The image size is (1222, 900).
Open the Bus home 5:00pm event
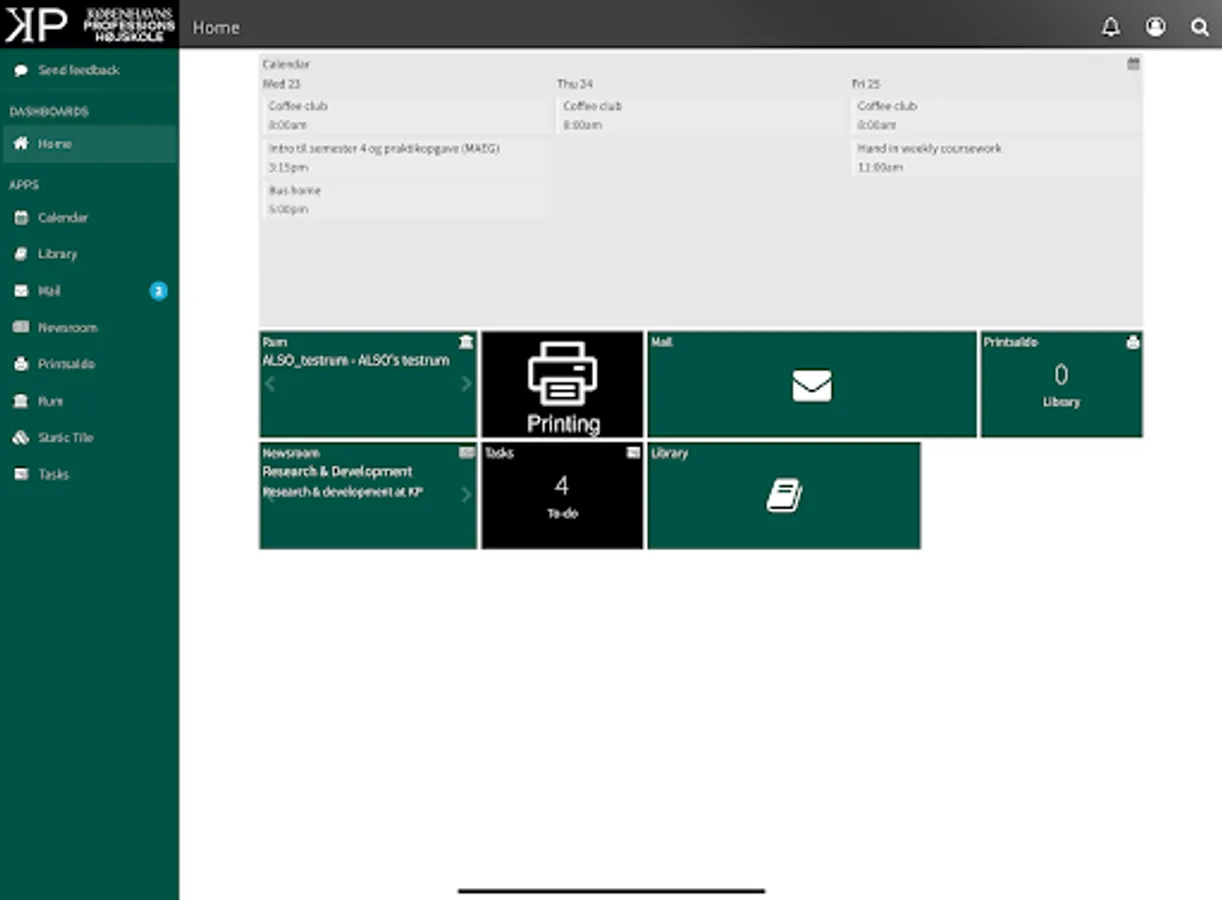407,199
